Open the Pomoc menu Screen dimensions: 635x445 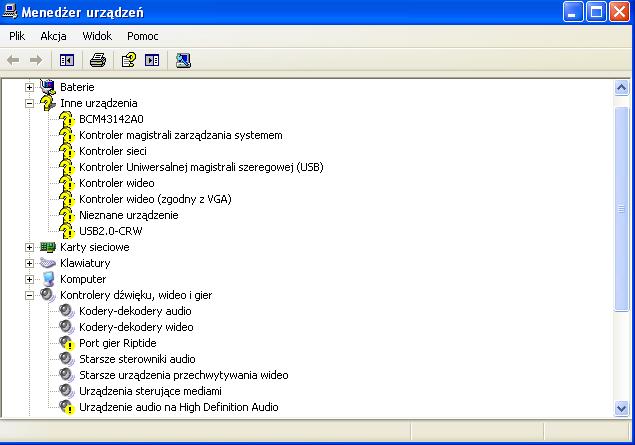143,36
